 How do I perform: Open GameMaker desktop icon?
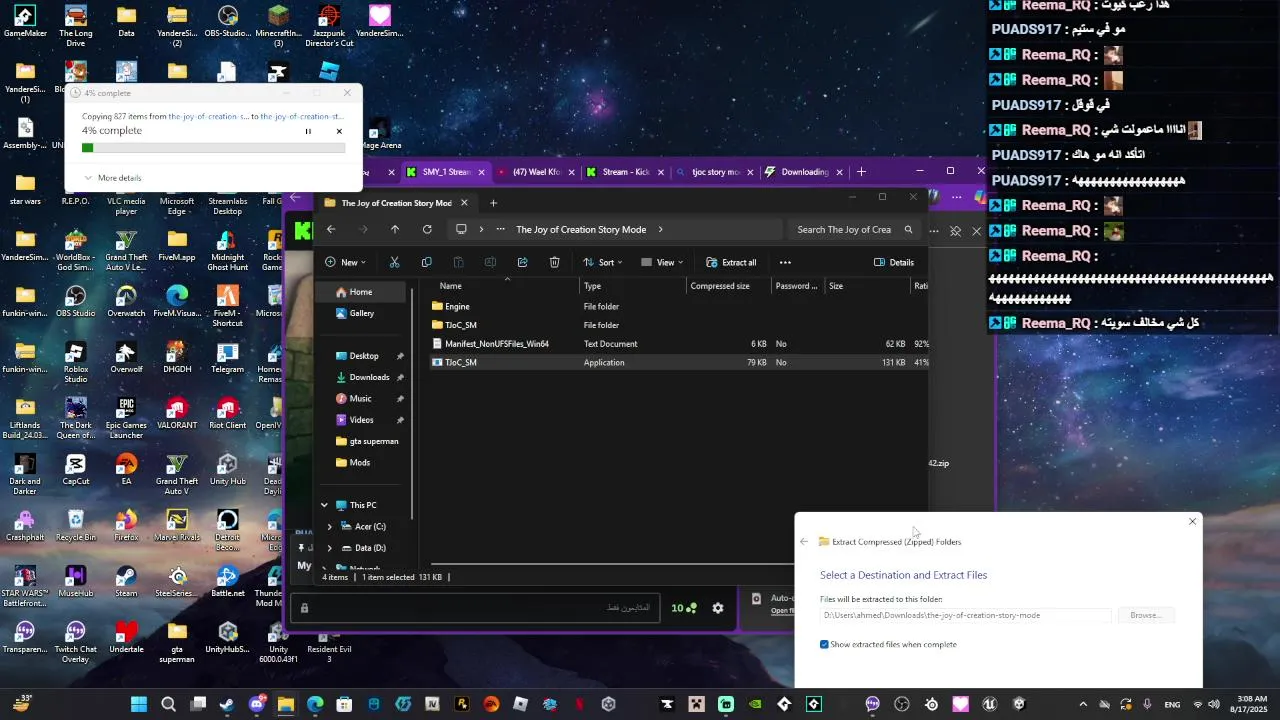click(25, 22)
